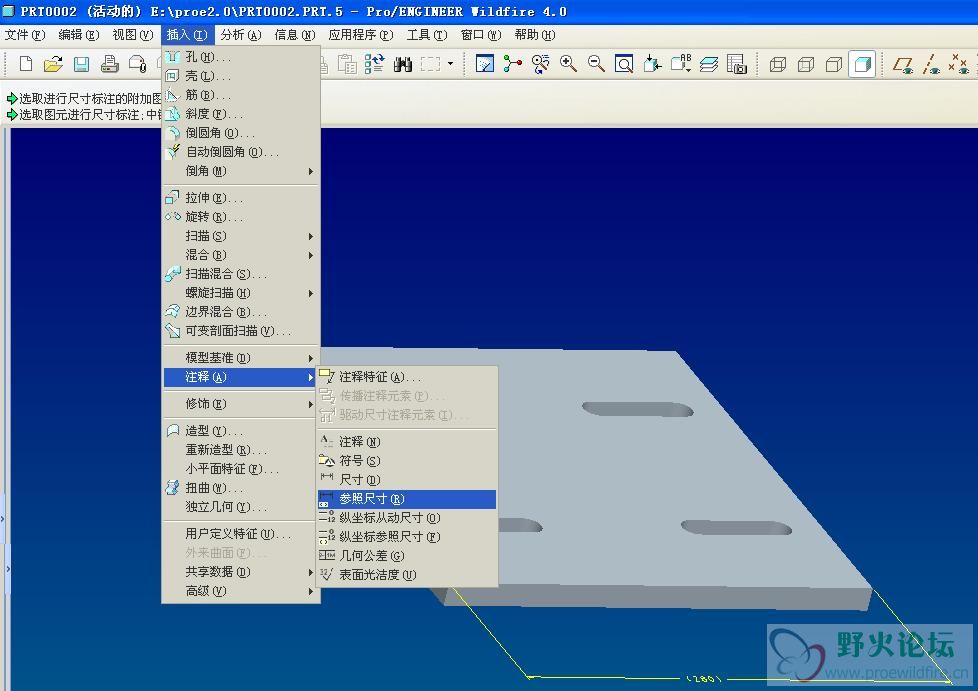This screenshot has width=978, height=691.
Task: Click the Save diskette icon
Action: (x=81, y=64)
